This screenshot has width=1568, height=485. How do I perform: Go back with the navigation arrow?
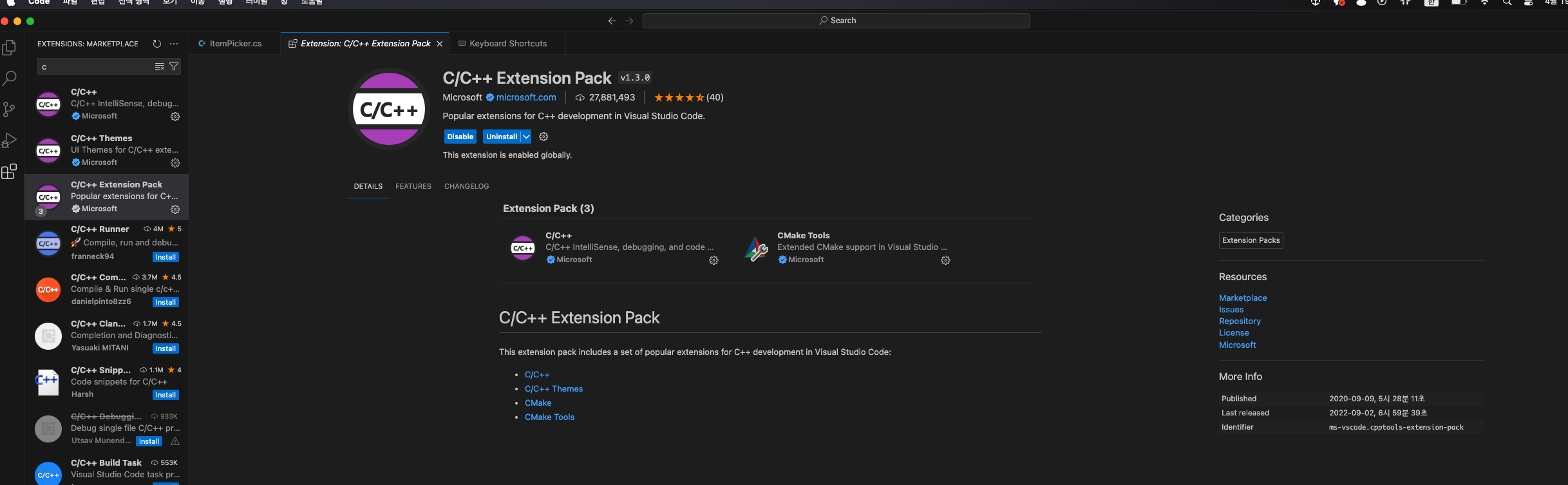tap(612, 21)
